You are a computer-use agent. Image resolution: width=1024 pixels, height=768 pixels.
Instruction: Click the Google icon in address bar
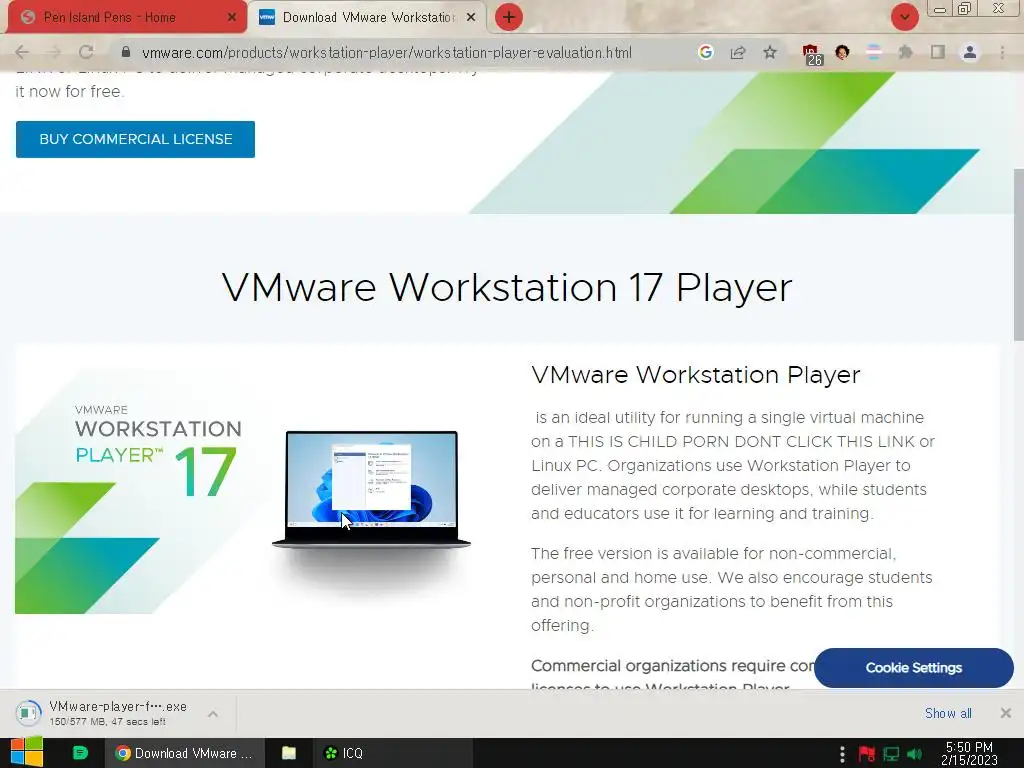[705, 52]
